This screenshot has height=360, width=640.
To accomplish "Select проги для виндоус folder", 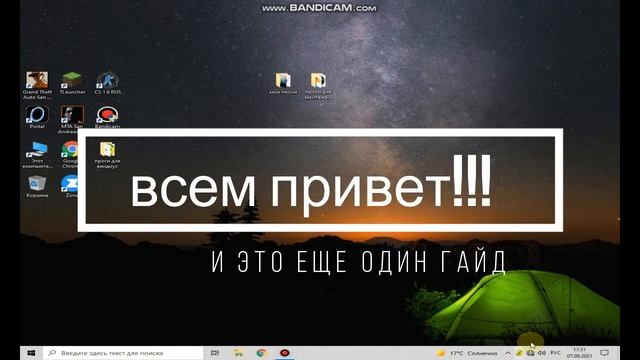I will click(107, 155).
